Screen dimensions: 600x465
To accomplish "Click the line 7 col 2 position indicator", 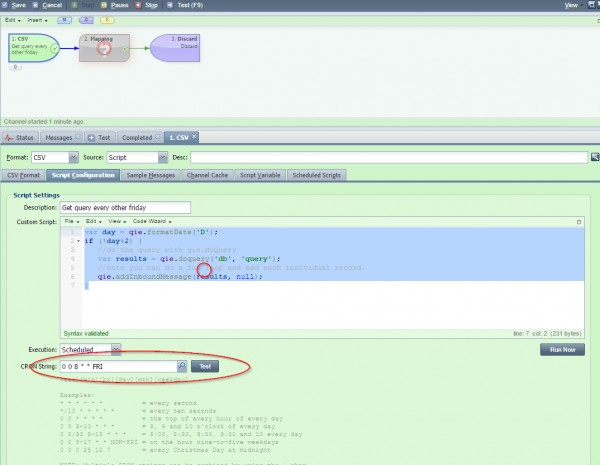I will 547,334.
